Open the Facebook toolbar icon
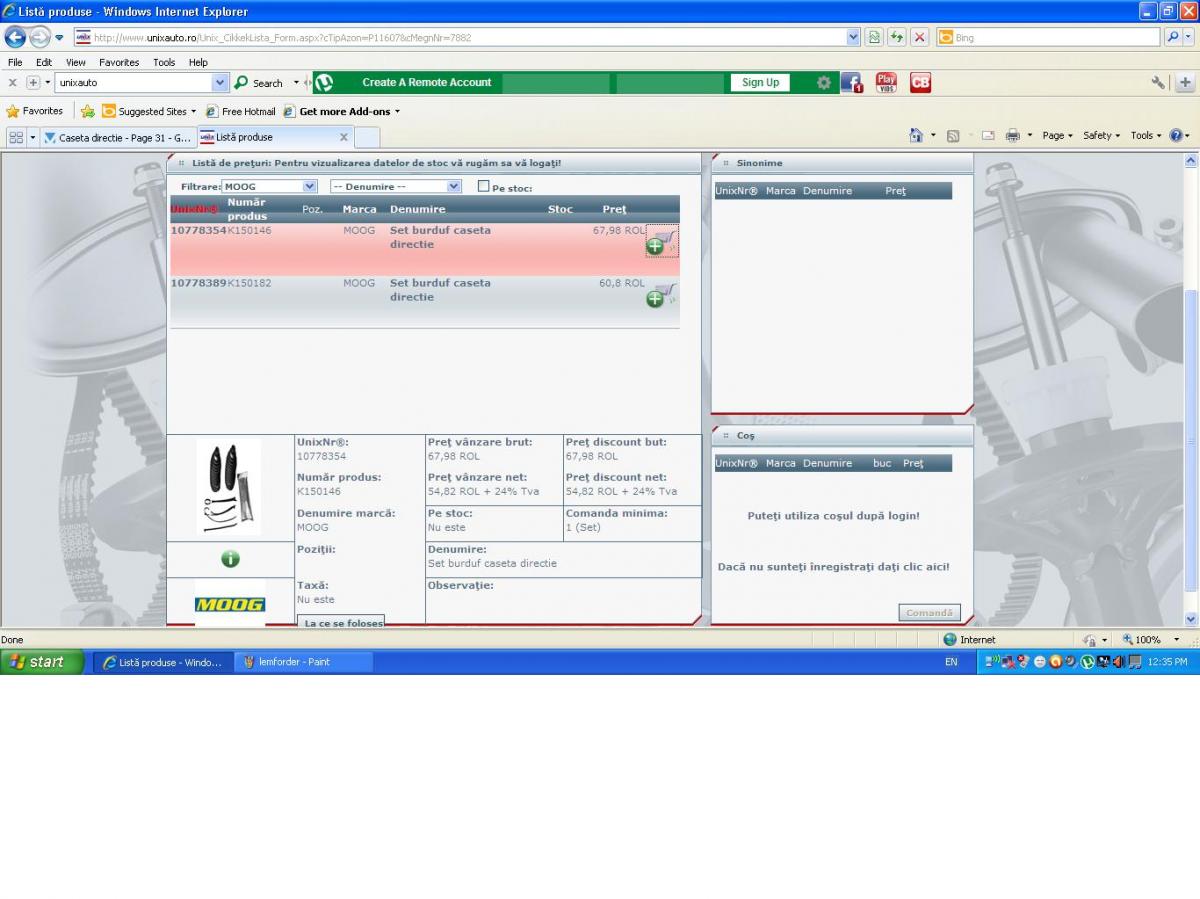Screen dimensions: 1200x899 click(851, 83)
